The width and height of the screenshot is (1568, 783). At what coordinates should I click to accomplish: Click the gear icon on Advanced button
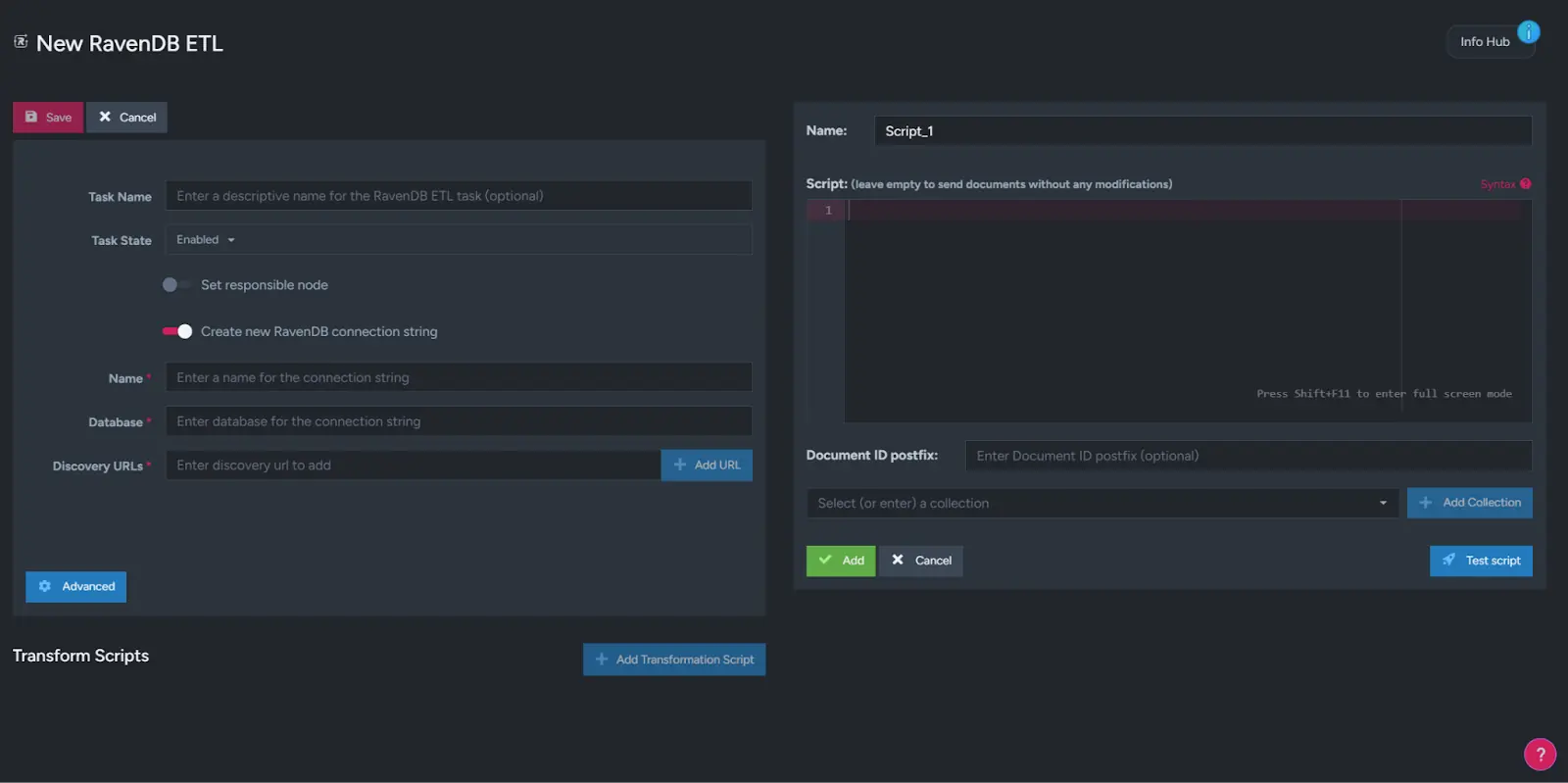point(45,586)
